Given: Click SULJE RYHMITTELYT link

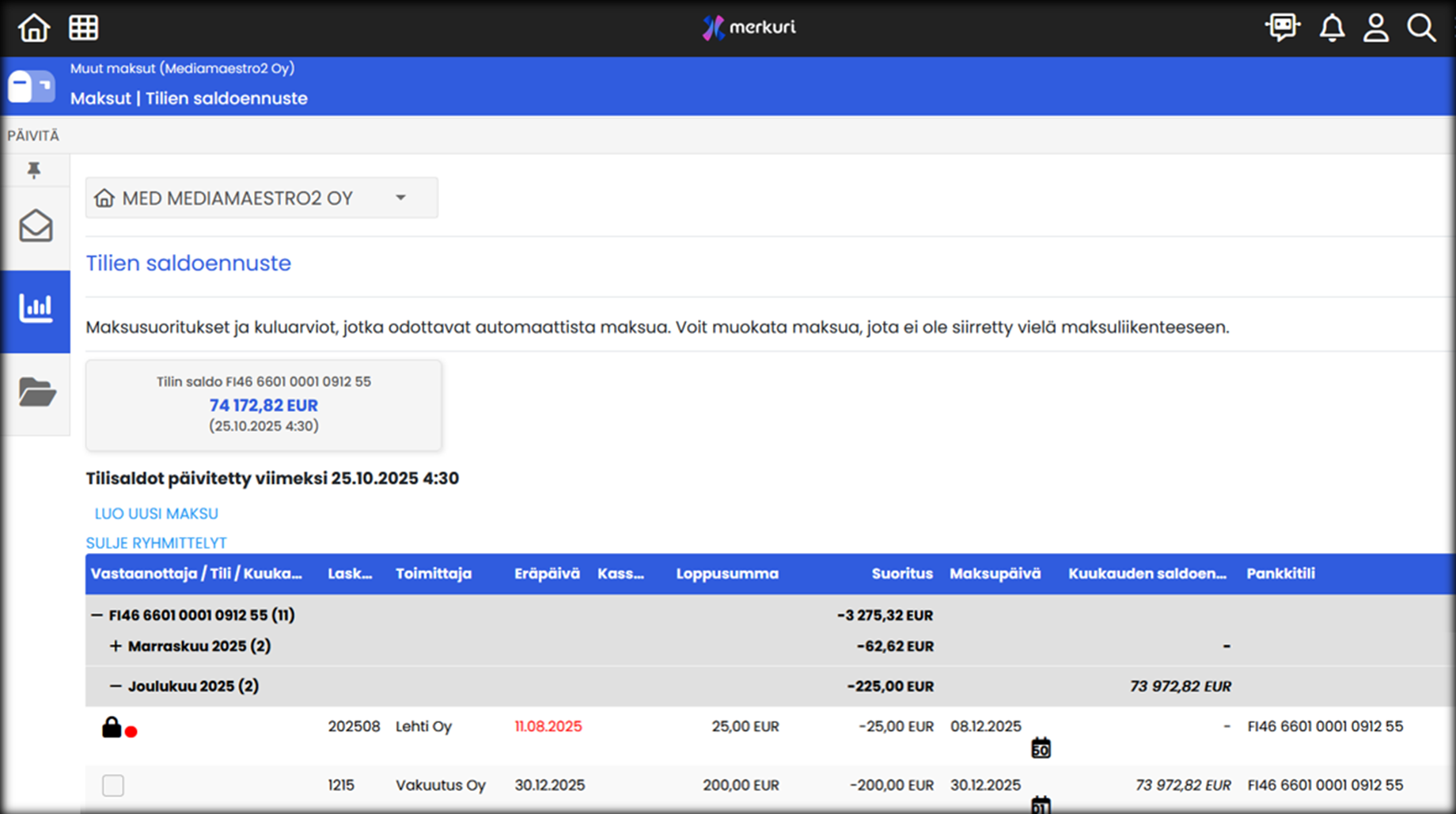Looking at the screenshot, I should coord(156,543).
